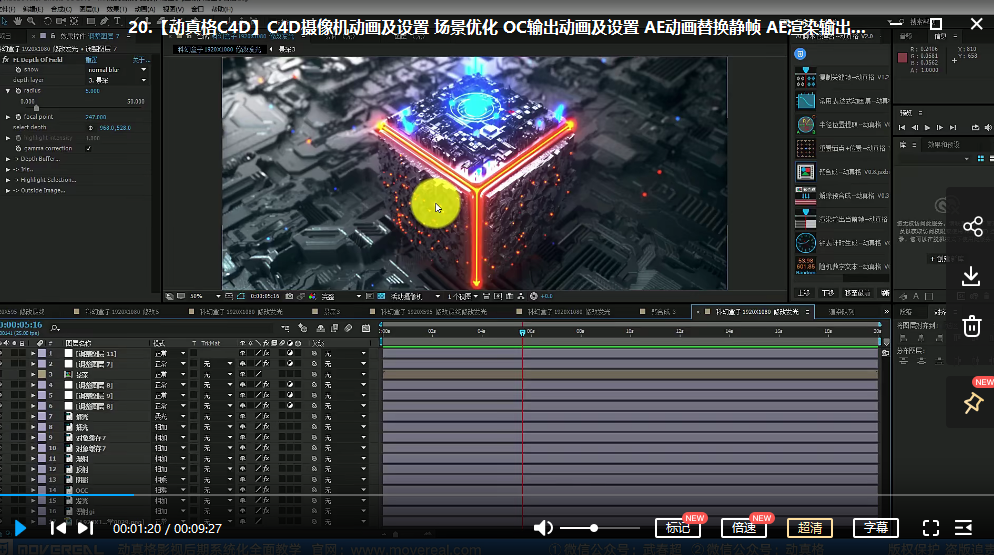Click the 倍速 playback speed button
The image size is (994, 555).
tap(744, 528)
